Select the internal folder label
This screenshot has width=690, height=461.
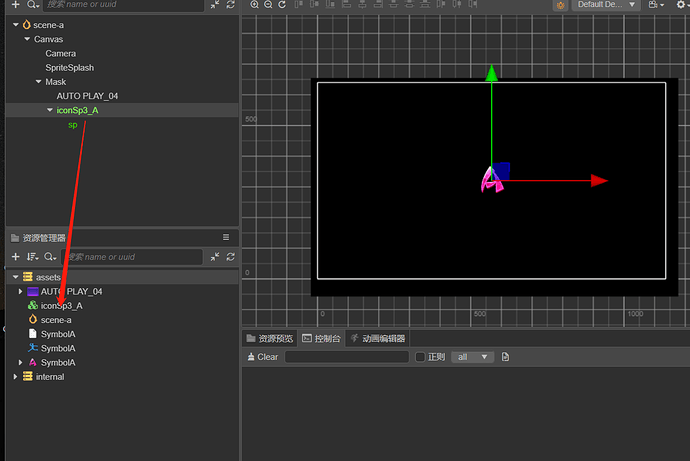50,377
